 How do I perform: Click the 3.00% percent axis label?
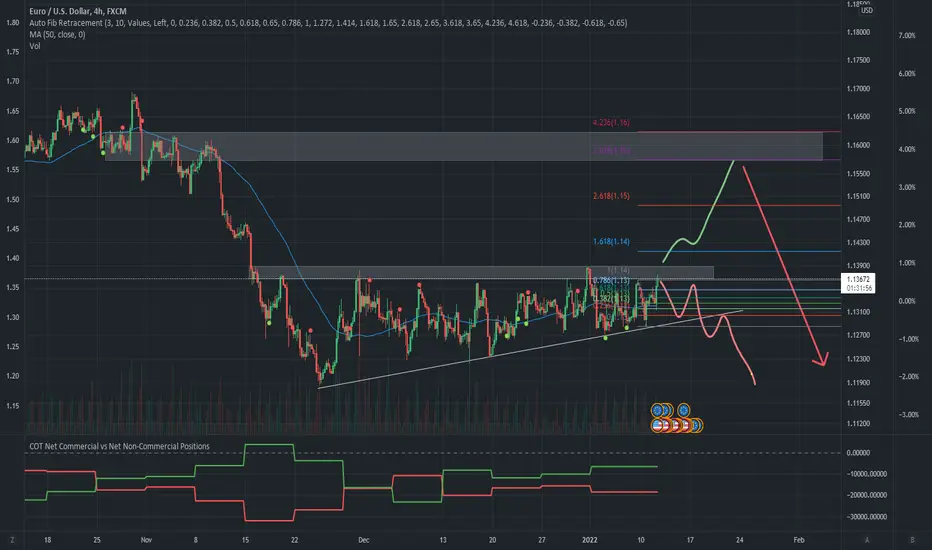(x=907, y=187)
